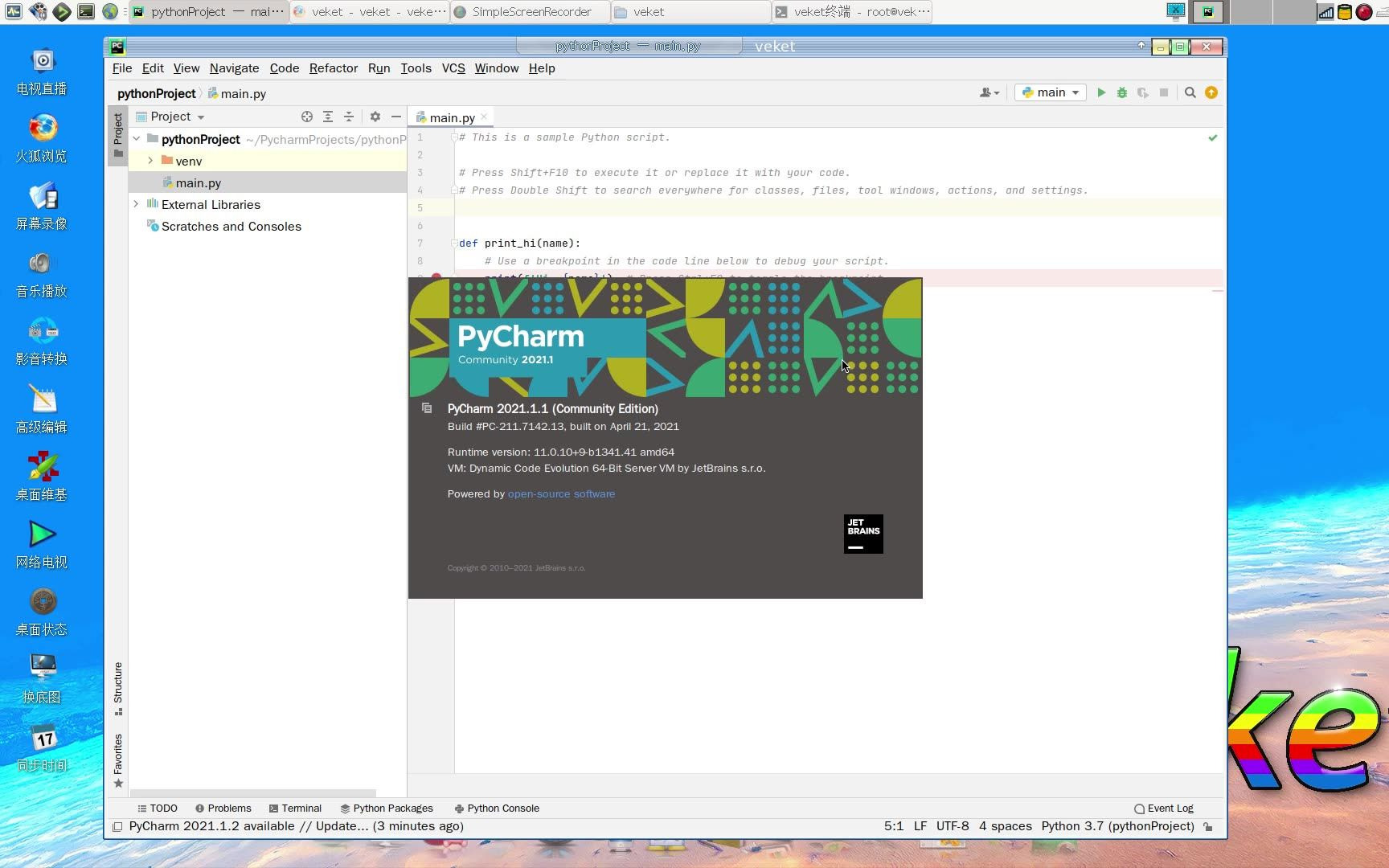Click the tool window quick access icon

117,826
